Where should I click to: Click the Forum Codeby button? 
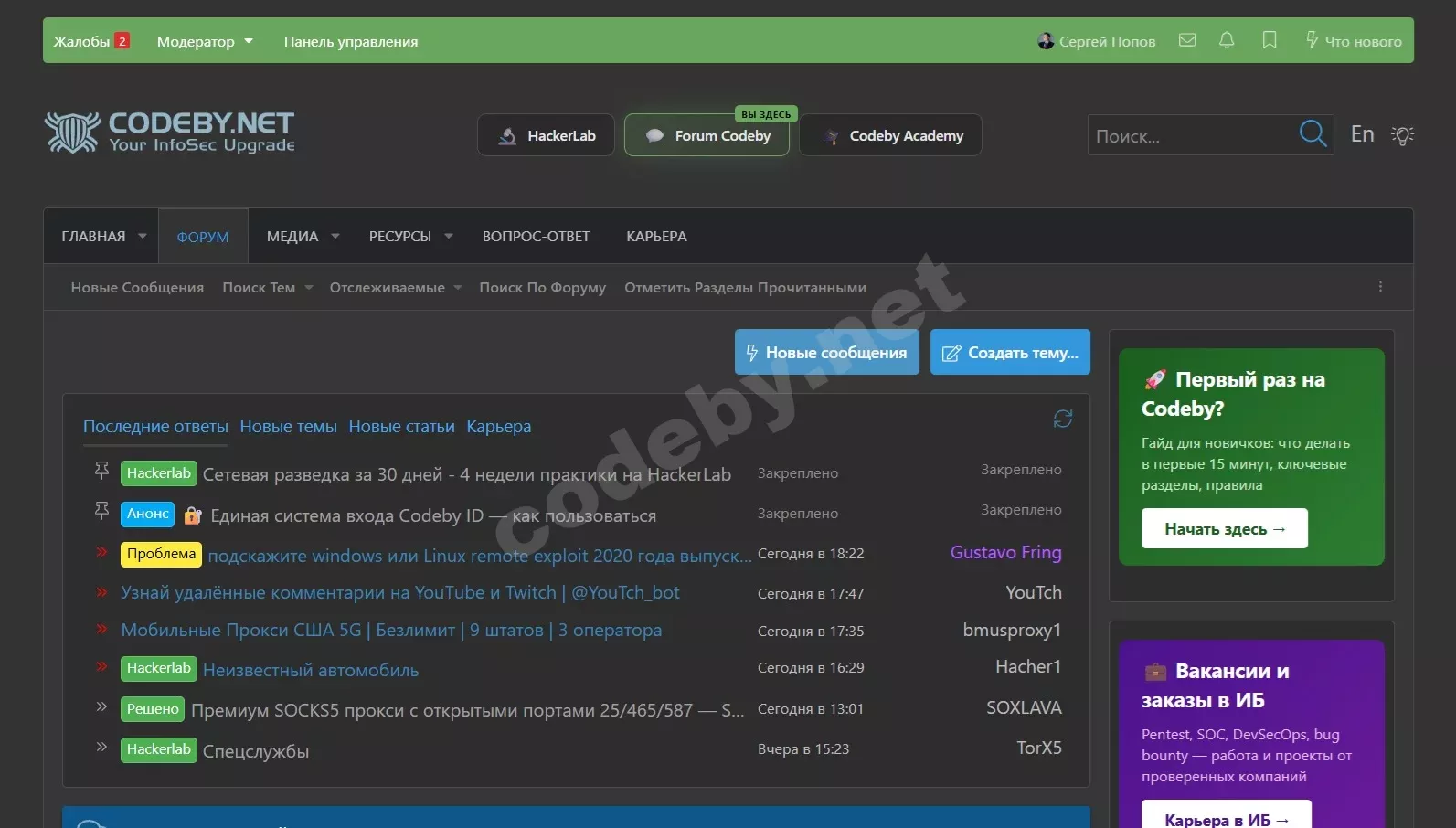(x=707, y=135)
